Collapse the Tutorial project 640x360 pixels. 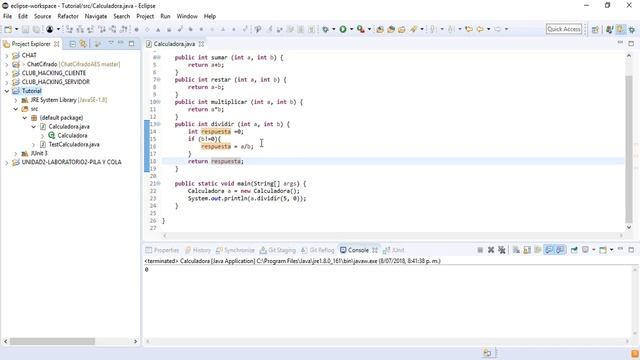[x=7, y=91]
